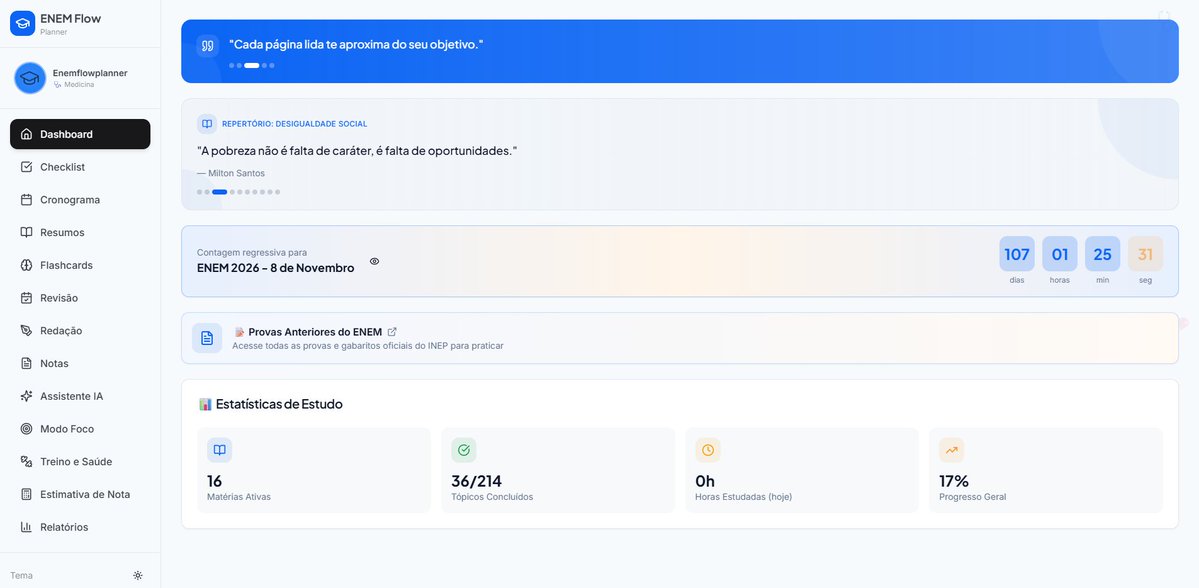The height and width of the screenshot is (588, 1199).
Task: Click chart emoji next to Estatísticas de Estudo
Action: click(x=205, y=404)
